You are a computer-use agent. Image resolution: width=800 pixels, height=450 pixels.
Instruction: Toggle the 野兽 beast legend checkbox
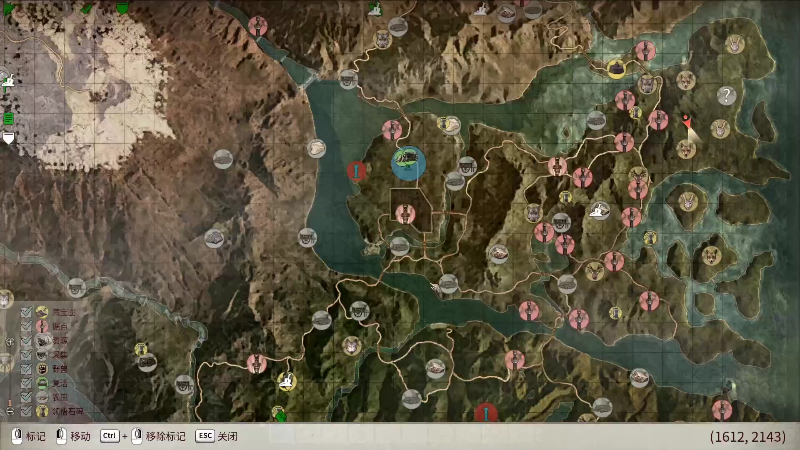(x=27, y=368)
